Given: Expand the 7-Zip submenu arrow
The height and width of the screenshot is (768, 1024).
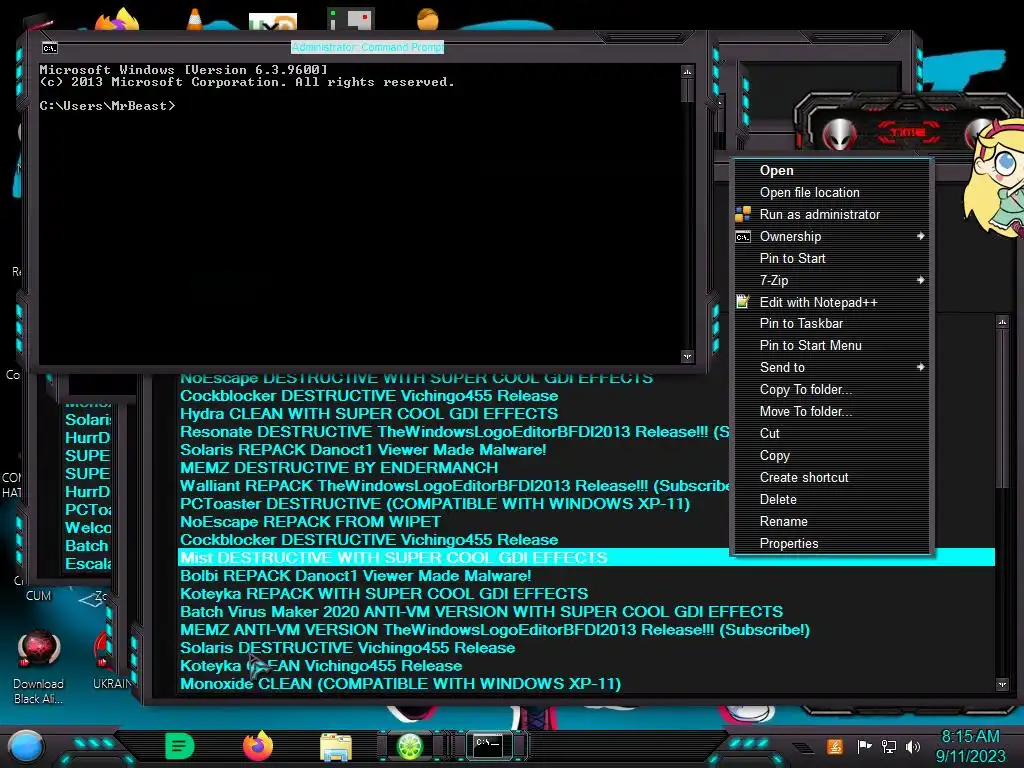Looking at the screenshot, I should tap(920, 280).
